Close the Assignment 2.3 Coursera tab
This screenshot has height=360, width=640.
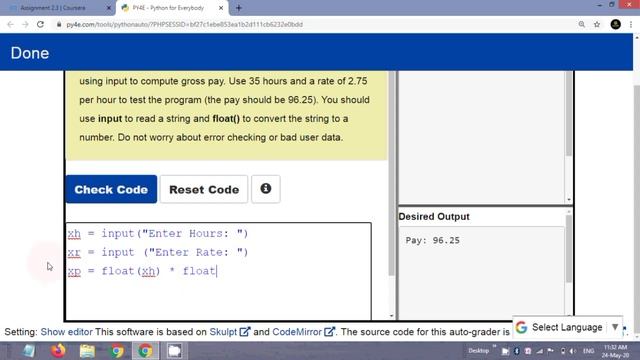(x=109, y=8)
